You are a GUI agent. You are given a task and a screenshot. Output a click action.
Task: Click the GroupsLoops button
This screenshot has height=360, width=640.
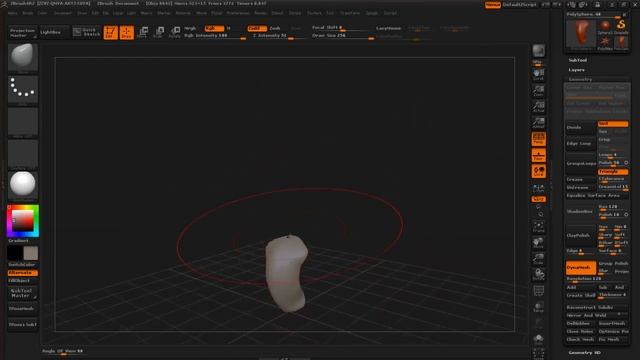click(580, 163)
